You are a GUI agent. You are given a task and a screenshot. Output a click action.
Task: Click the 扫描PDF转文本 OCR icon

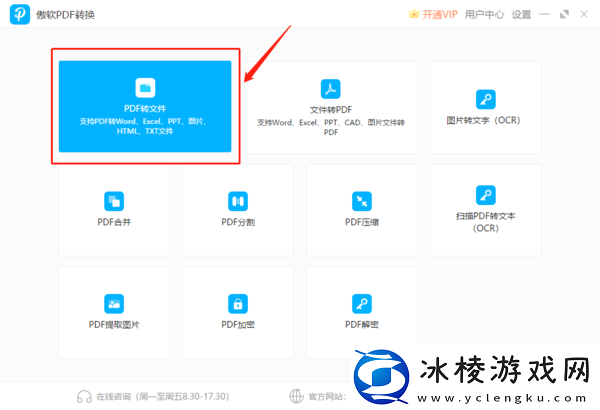pos(486,195)
